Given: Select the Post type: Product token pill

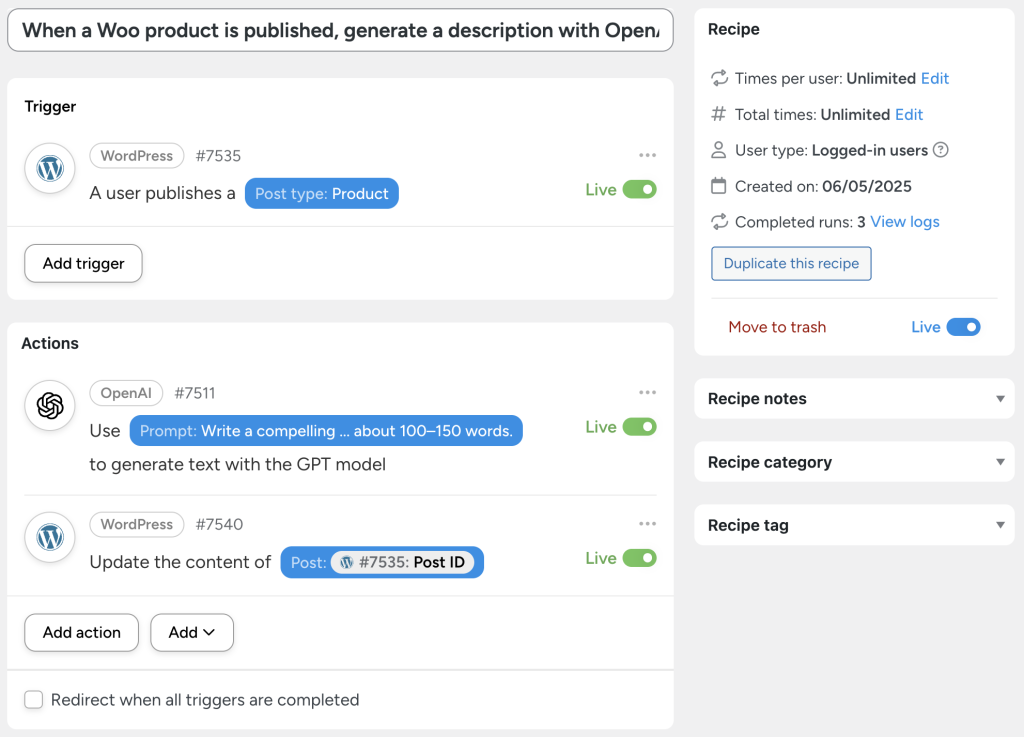Looking at the screenshot, I should click(x=321, y=194).
